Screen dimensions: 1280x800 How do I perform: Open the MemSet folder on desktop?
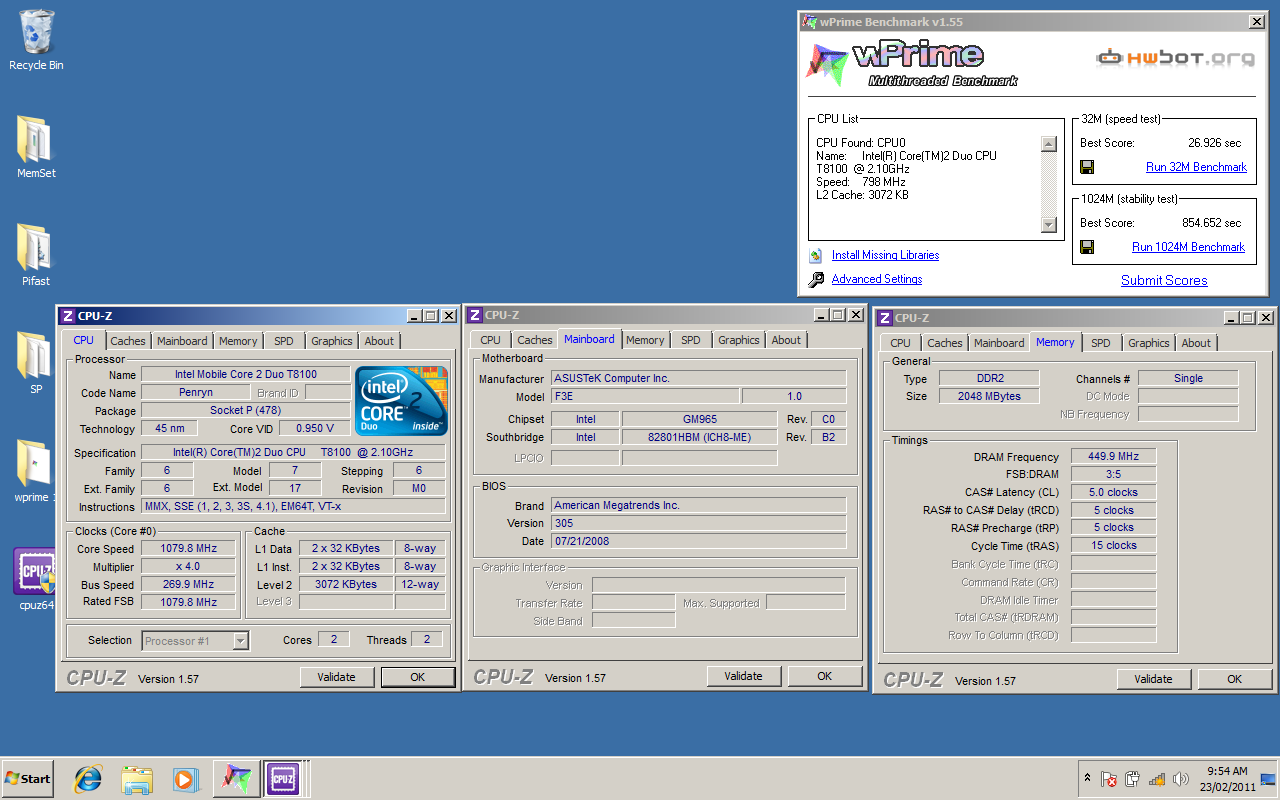click(36, 148)
